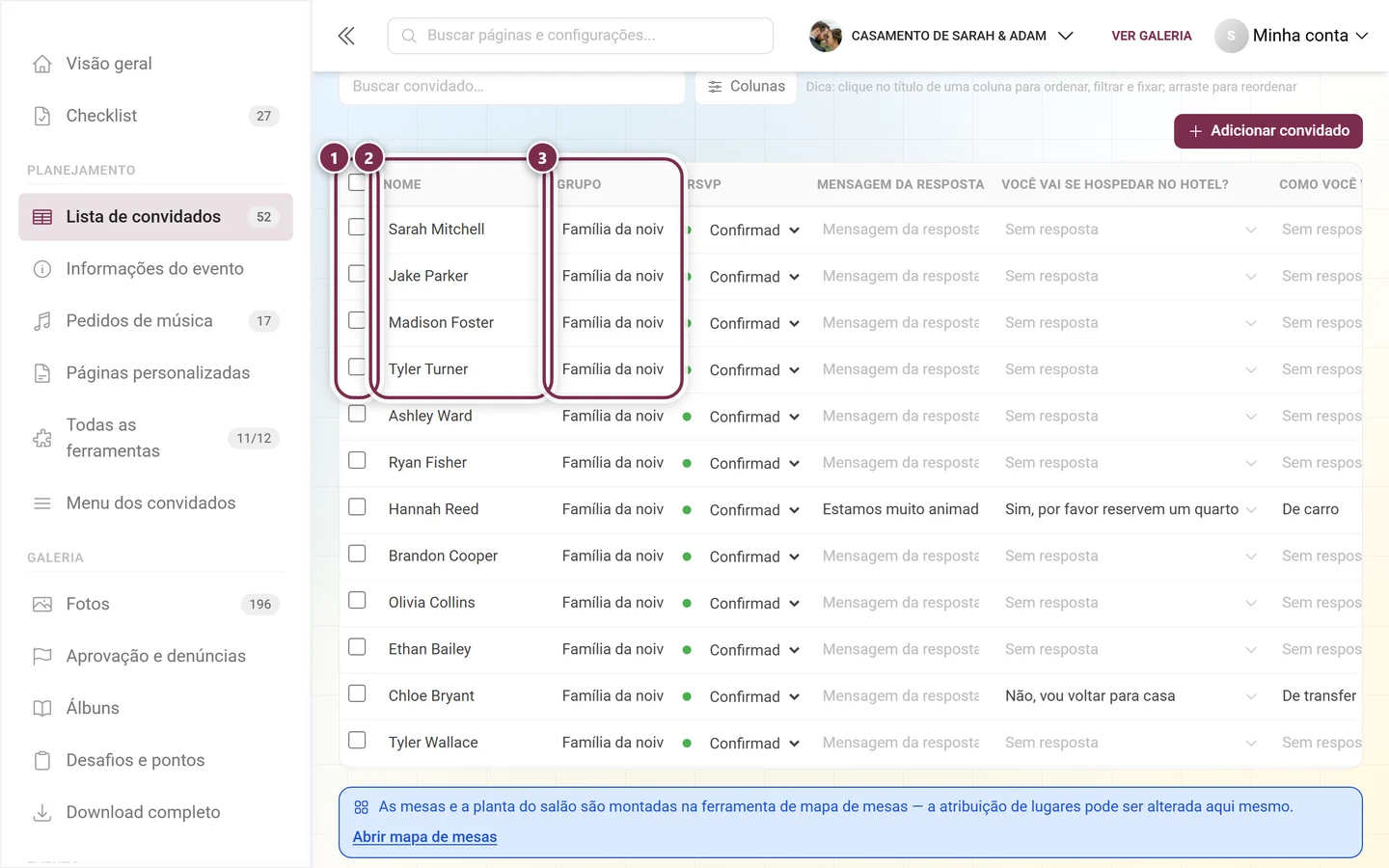
Task: Click the Adicionar convidado button
Action: pos(1268,131)
